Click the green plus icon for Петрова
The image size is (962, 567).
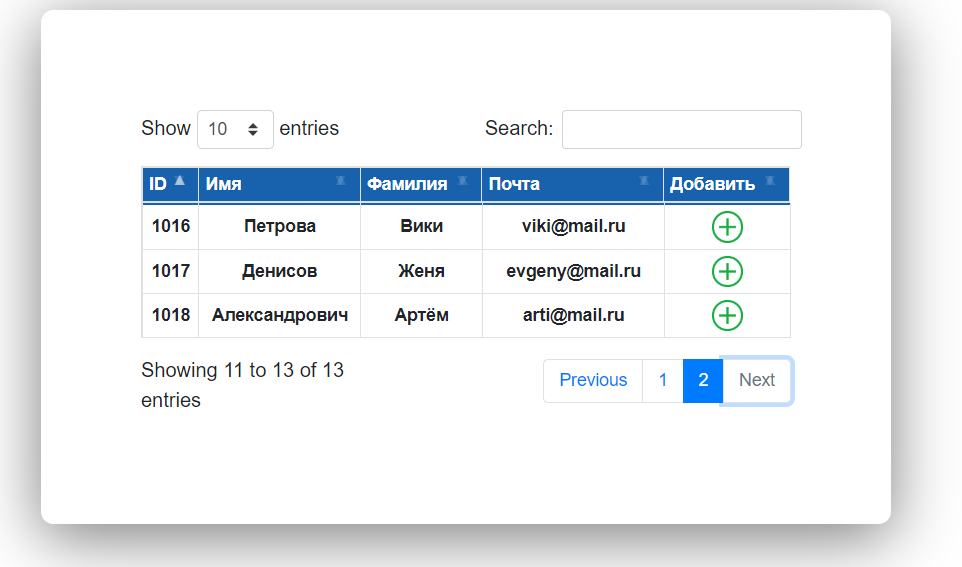727,227
